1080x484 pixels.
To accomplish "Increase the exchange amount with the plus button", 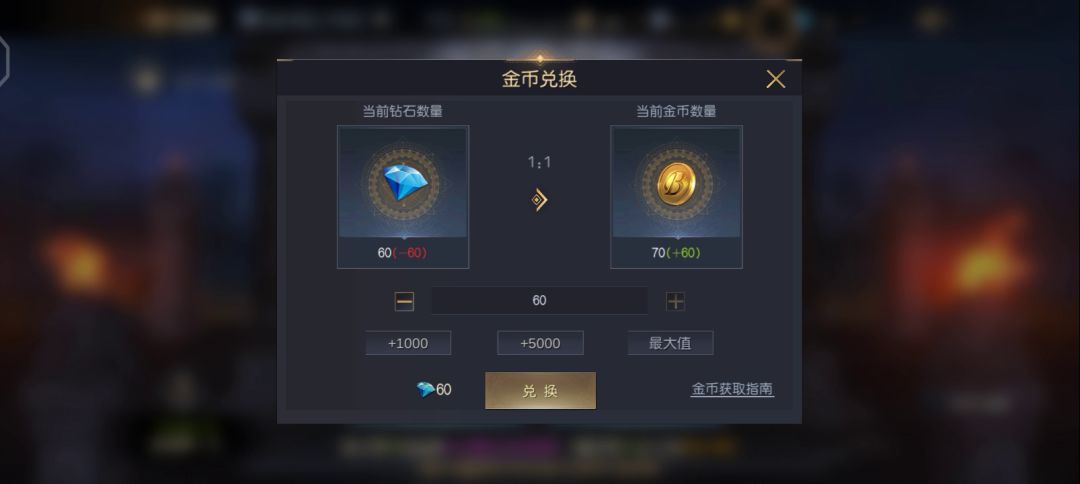I will [675, 302].
